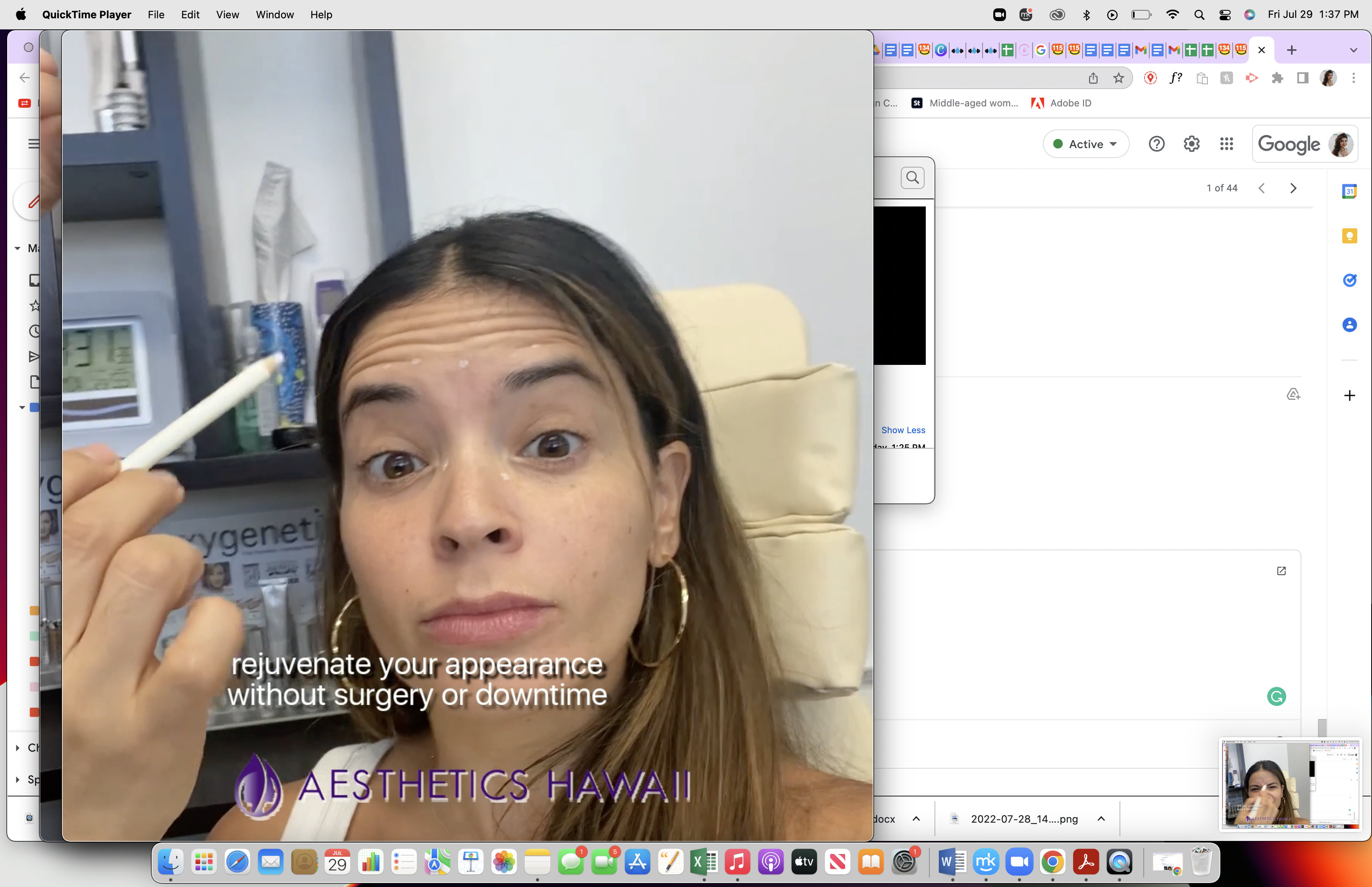Bookmark page with the star icon
The image size is (1372, 887).
click(1118, 78)
